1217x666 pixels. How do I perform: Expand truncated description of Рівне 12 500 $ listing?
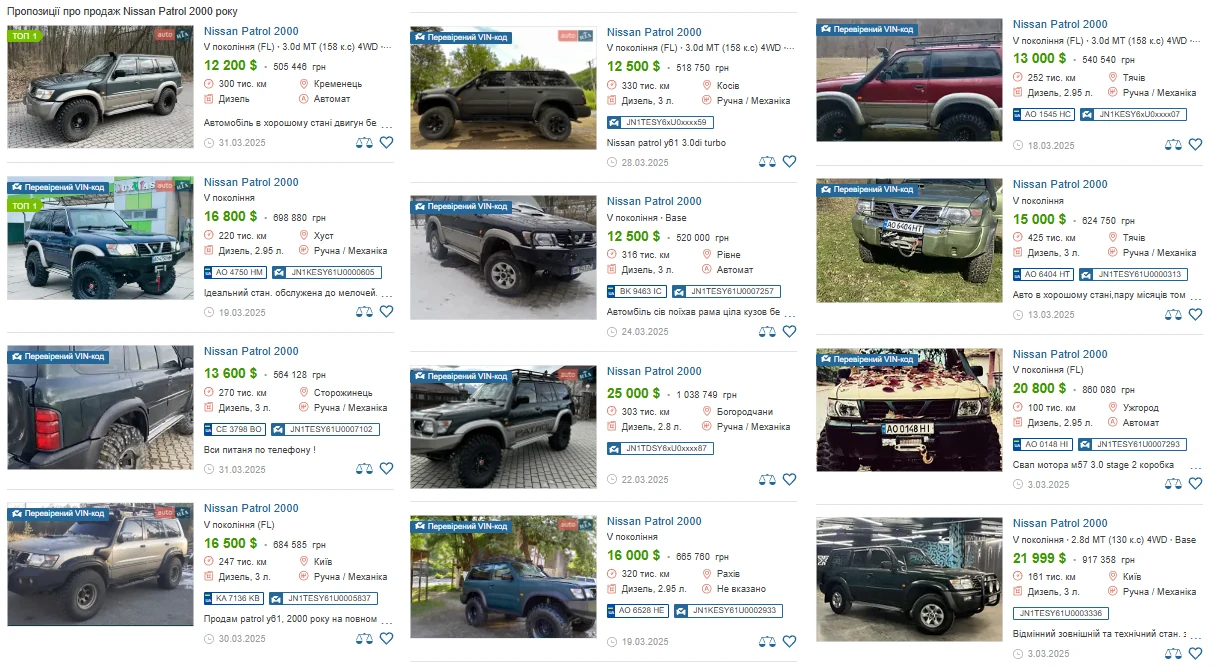[789, 312]
